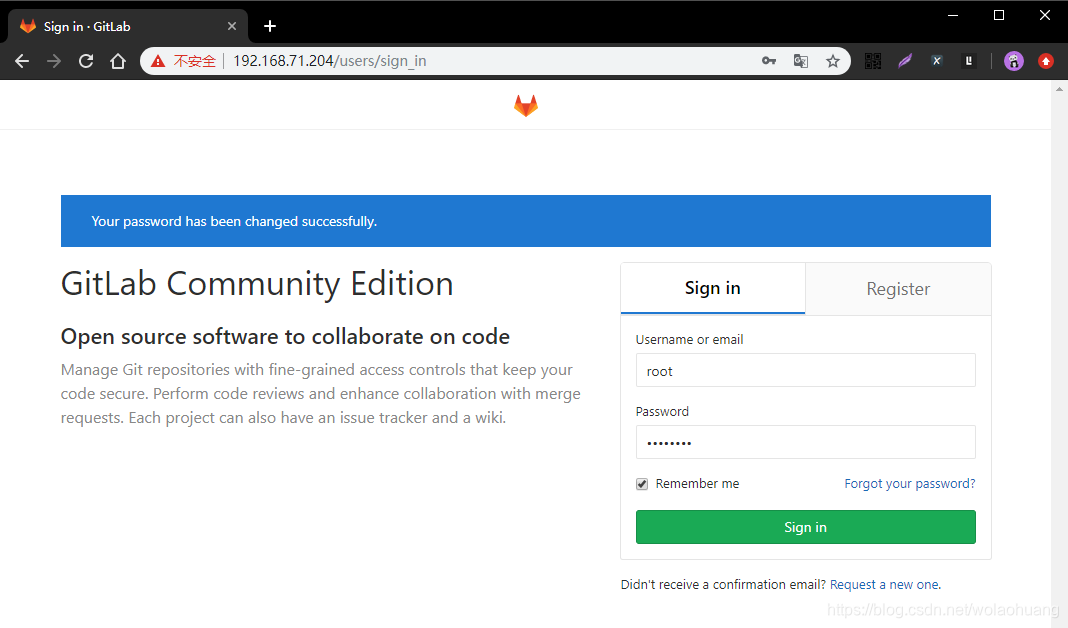Click the red not-secure warning triangle
Screen dimensions: 1068x628
pos(158,61)
